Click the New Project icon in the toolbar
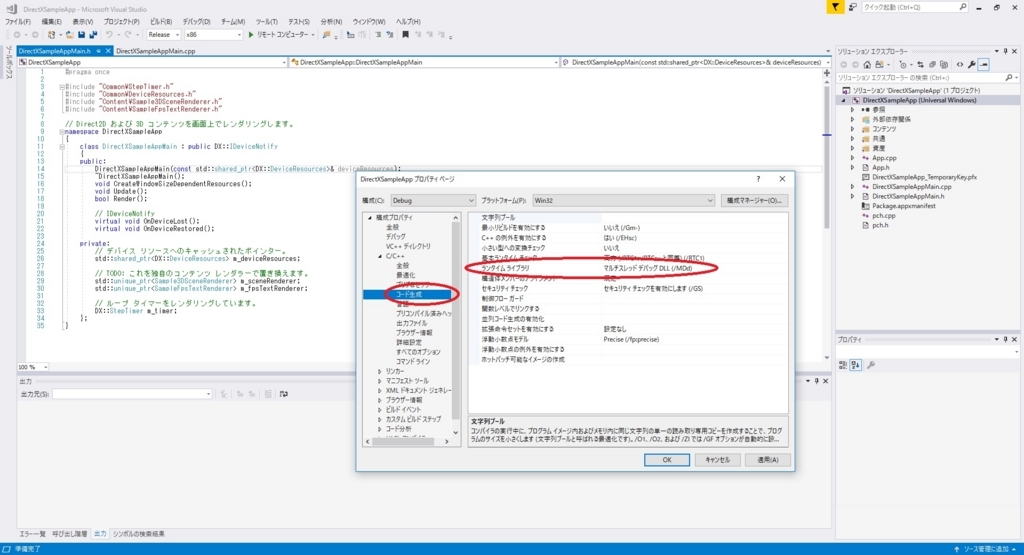 pos(52,35)
